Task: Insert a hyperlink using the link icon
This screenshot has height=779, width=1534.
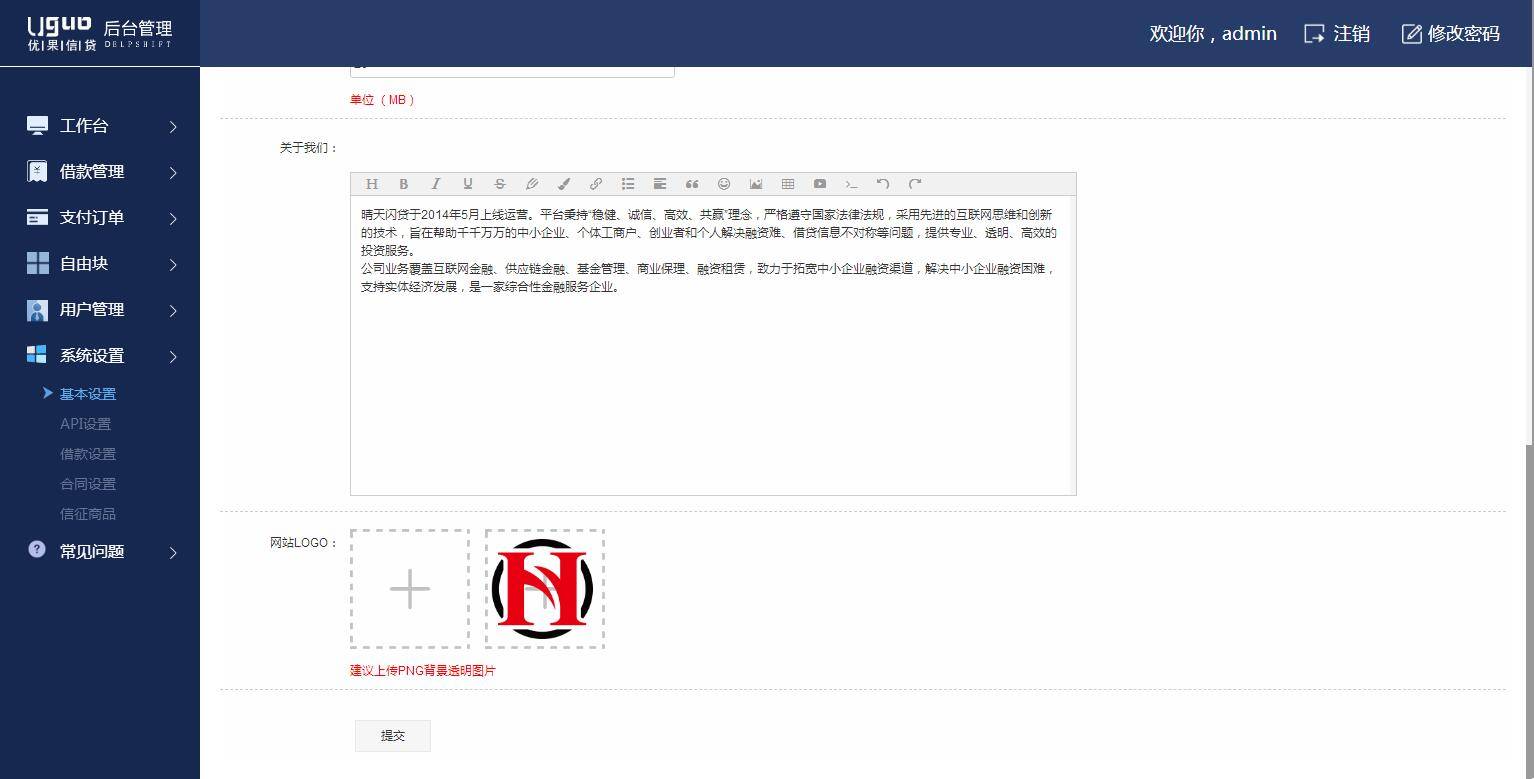Action: (x=595, y=184)
